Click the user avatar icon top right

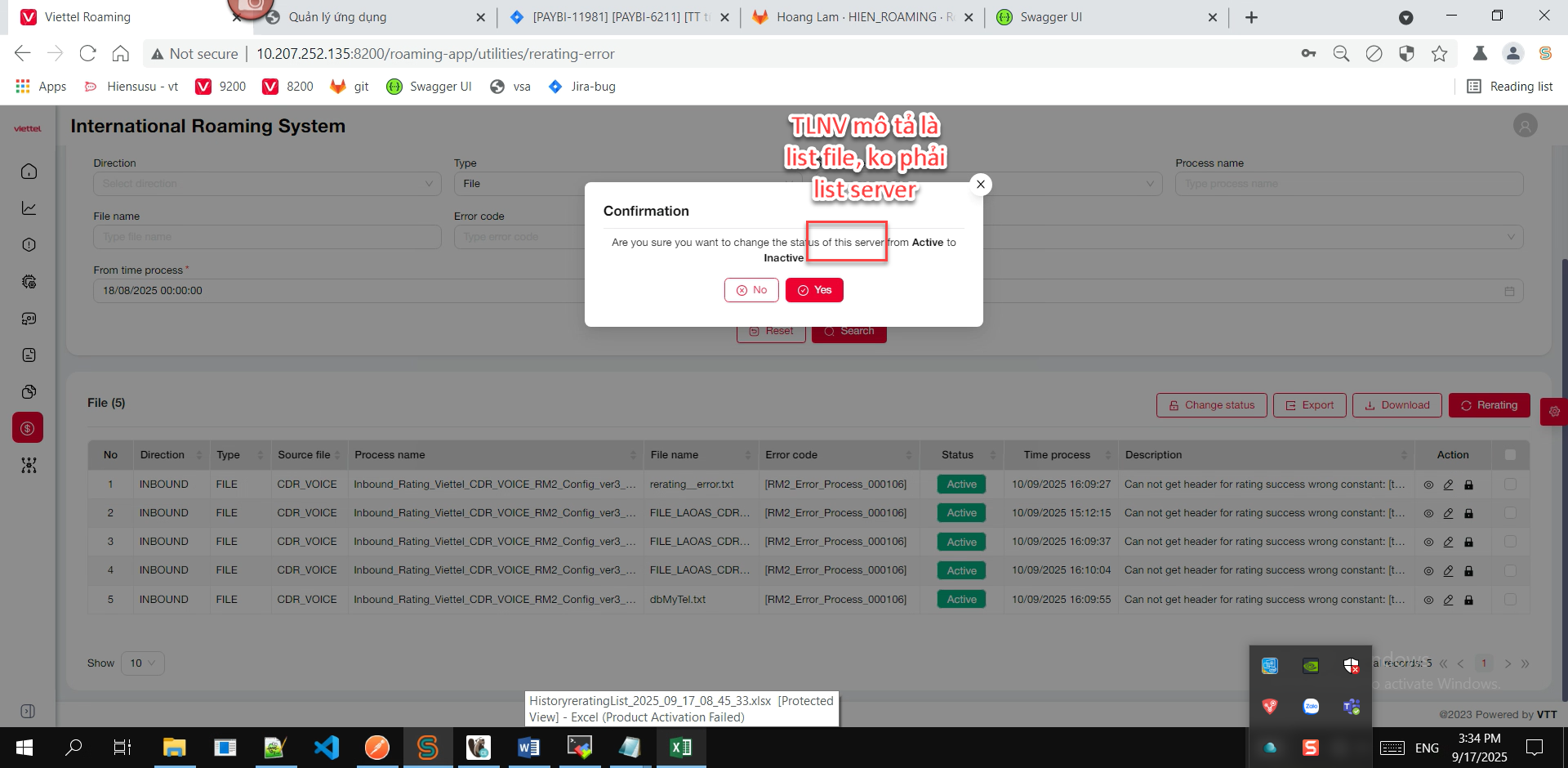(x=1525, y=126)
